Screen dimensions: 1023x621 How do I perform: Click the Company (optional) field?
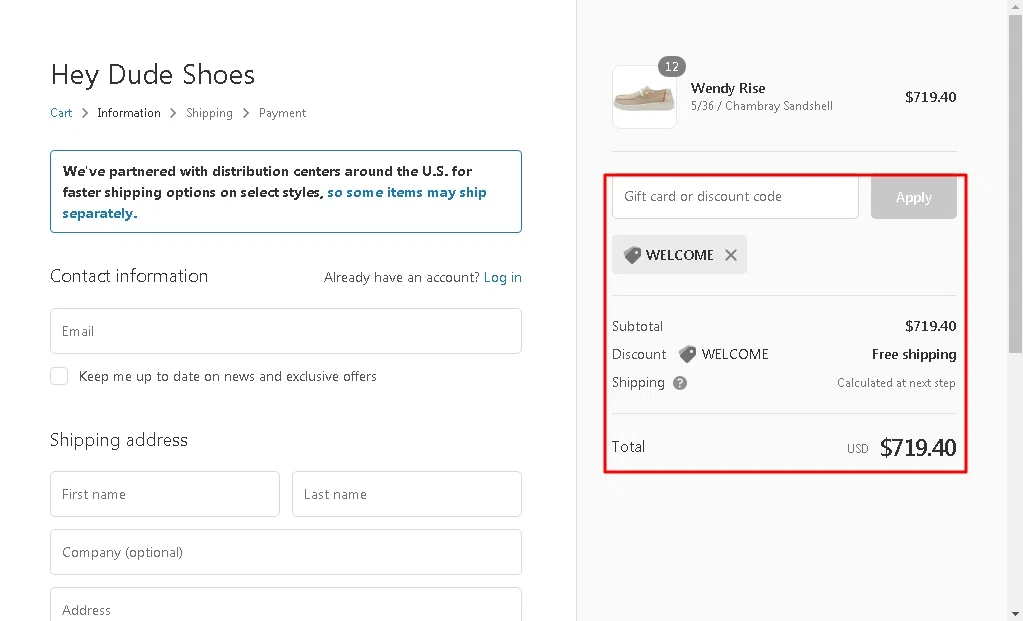286,552
